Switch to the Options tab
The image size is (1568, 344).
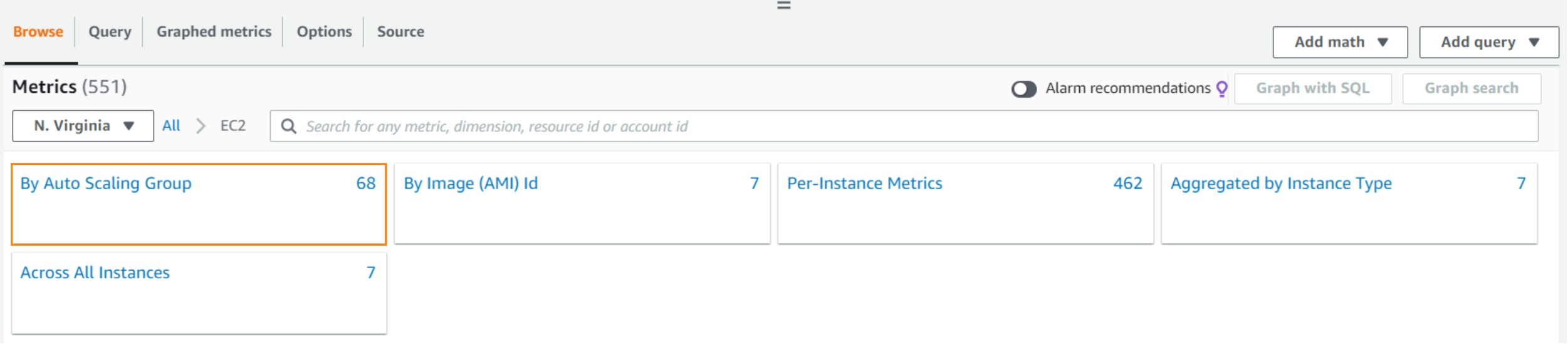point(324,32)
